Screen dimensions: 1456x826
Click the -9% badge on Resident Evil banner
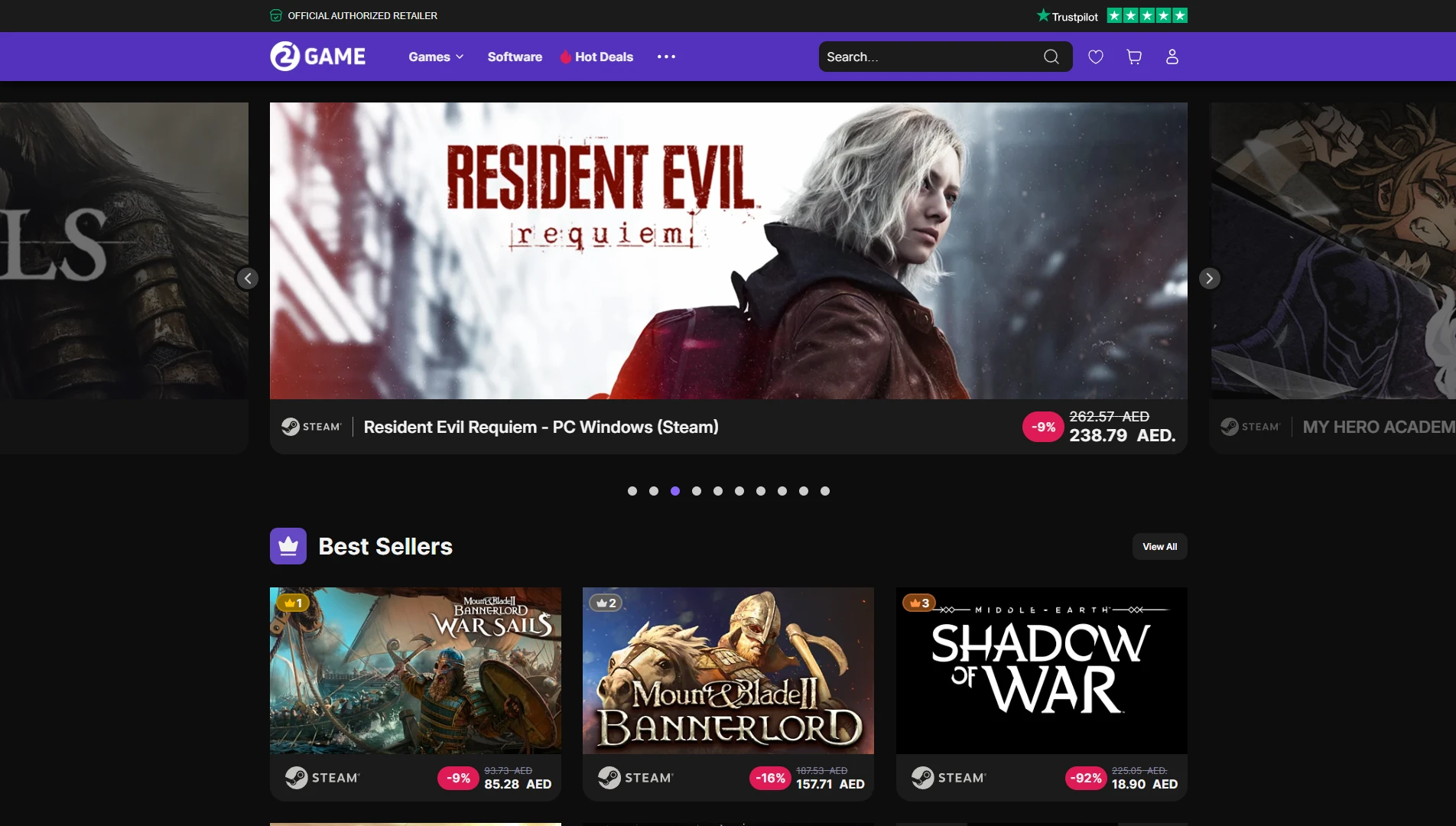coord(1043,427)
